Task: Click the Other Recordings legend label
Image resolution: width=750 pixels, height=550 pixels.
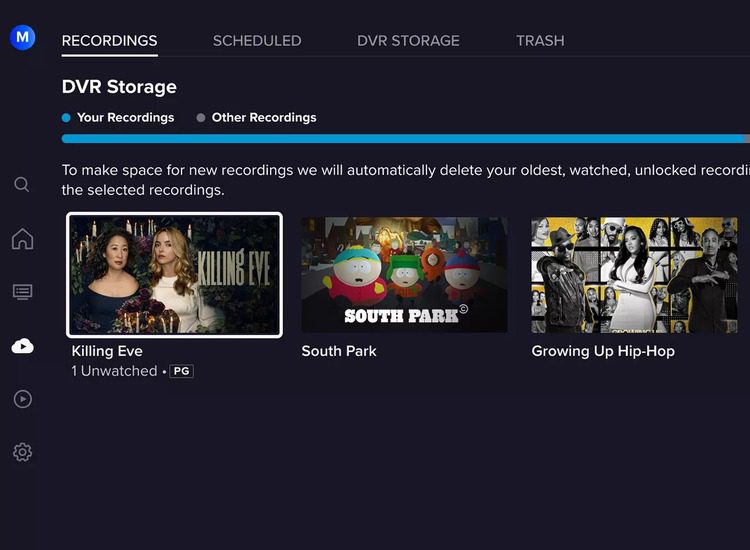Action: point(264,118)
